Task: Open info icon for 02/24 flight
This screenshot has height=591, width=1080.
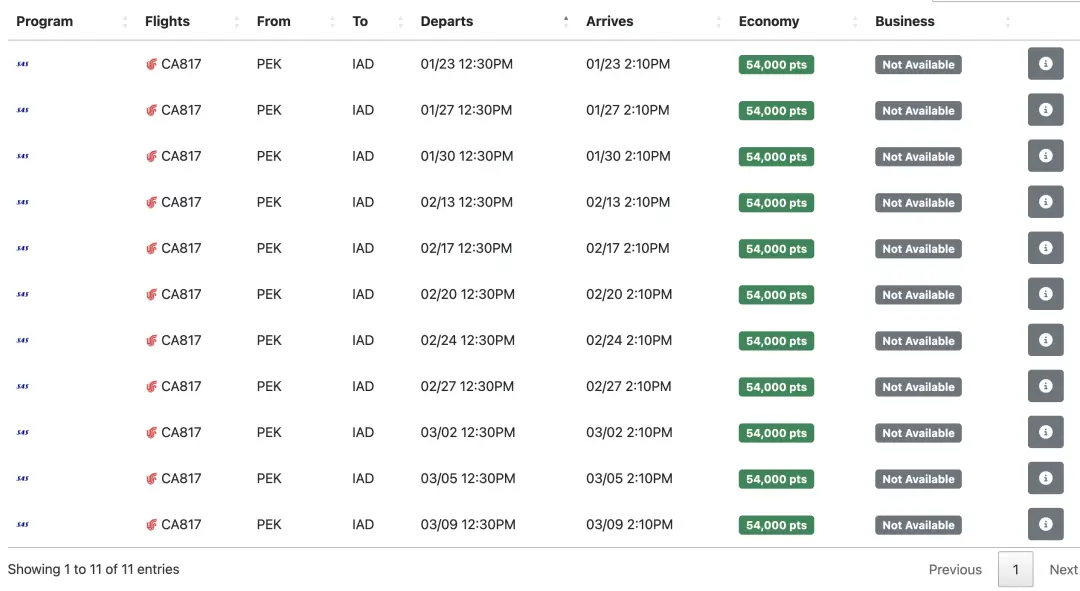Action: 1046,340
